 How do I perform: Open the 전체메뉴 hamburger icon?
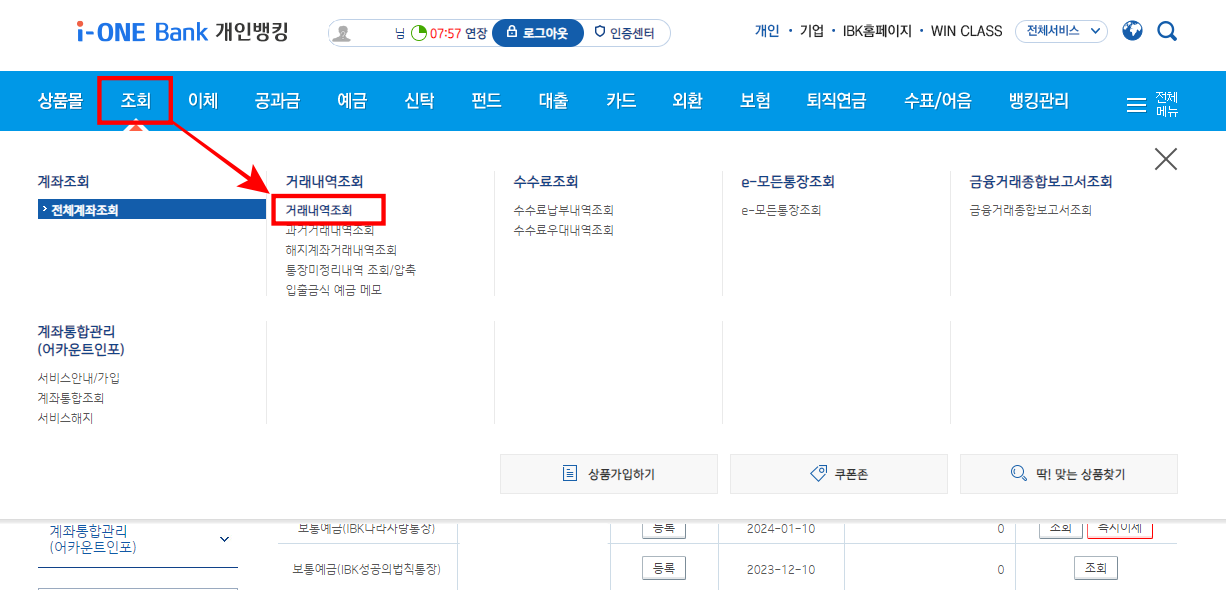tap(1135, 101)
